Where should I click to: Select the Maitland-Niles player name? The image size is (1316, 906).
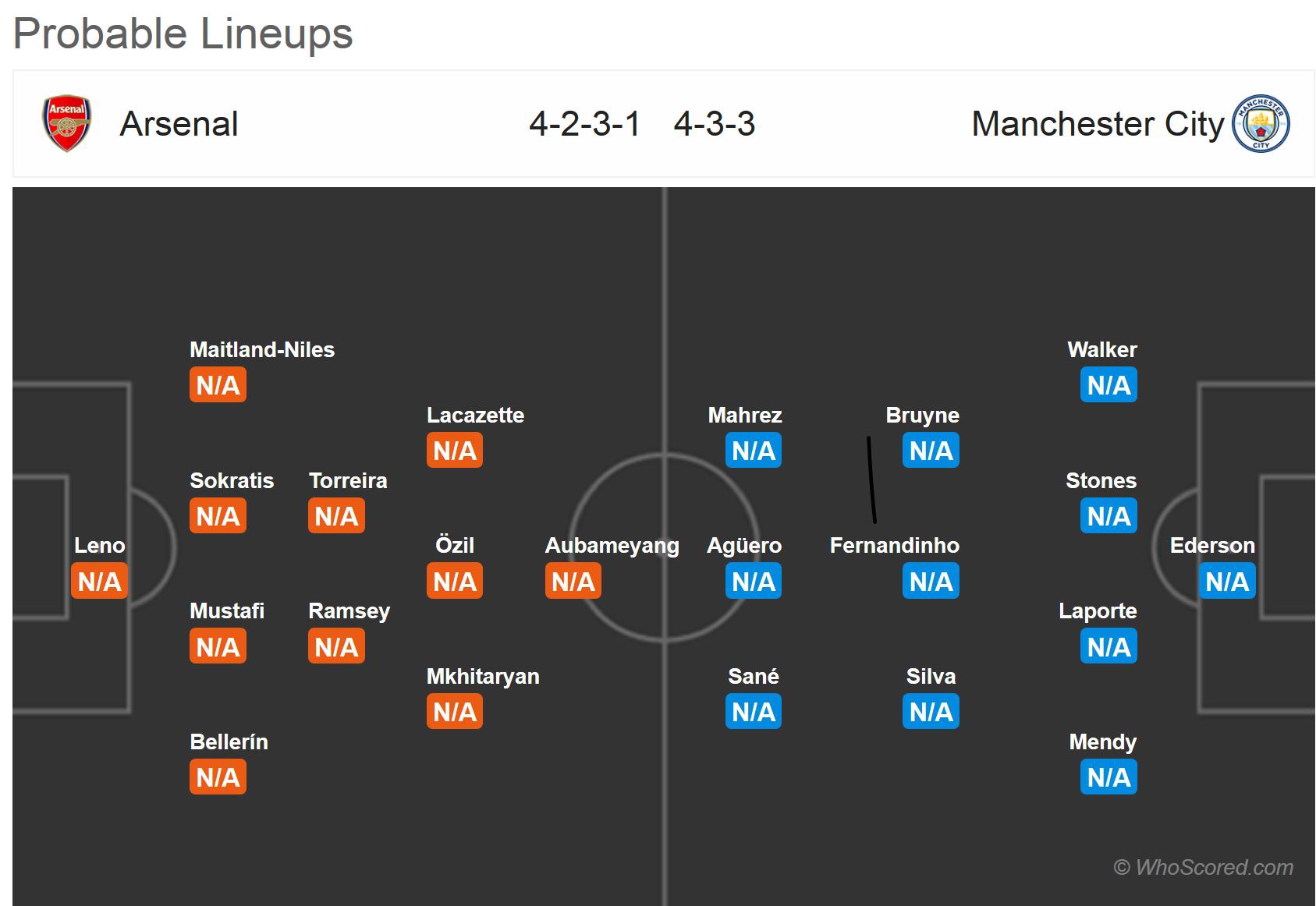pos(262,350)
